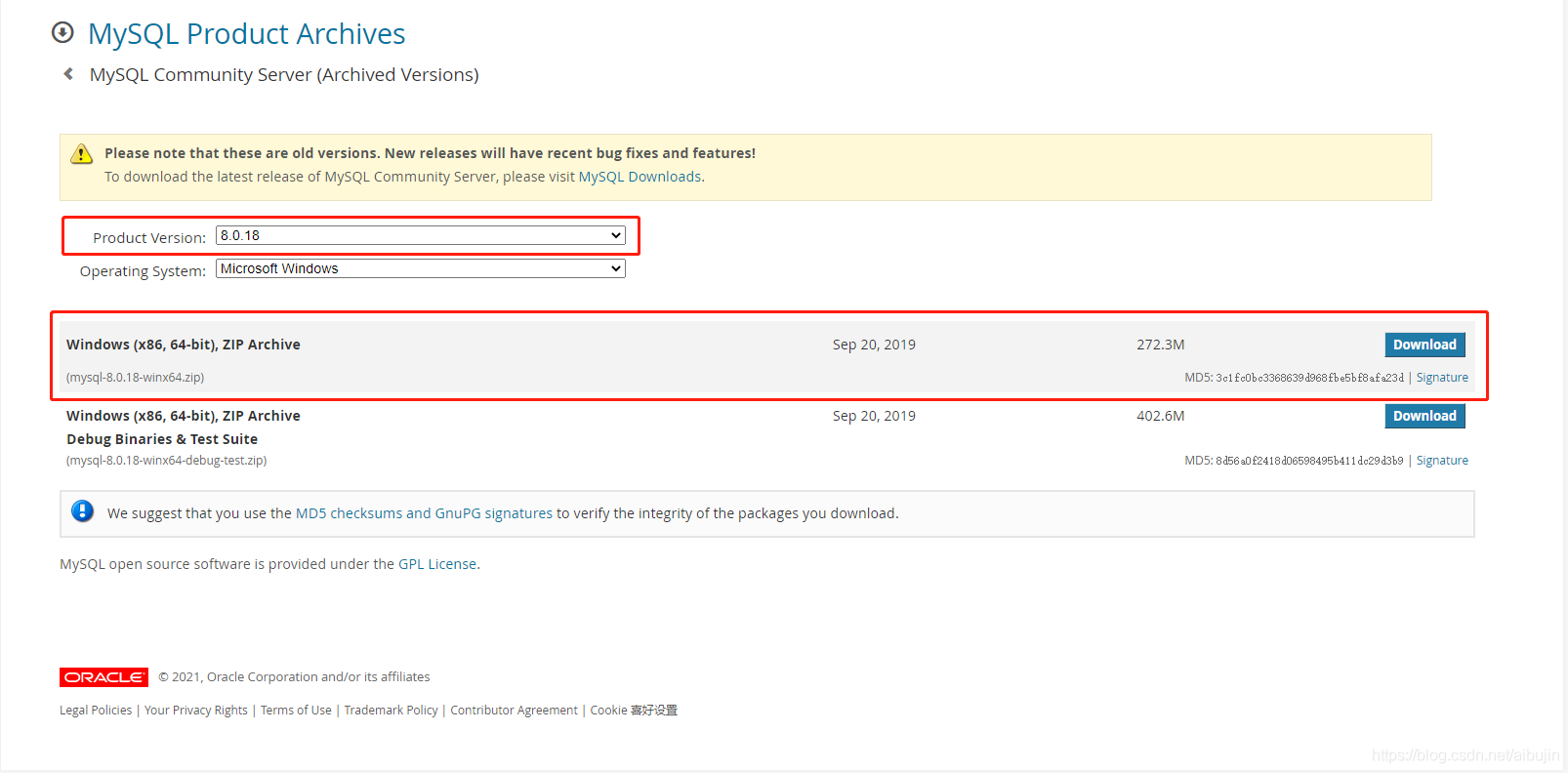The height and width of the screenshot is (773, 1568).
Task: Click the MD5 hash starting 8d56a0f2
Action: (x=1309, y=461)
